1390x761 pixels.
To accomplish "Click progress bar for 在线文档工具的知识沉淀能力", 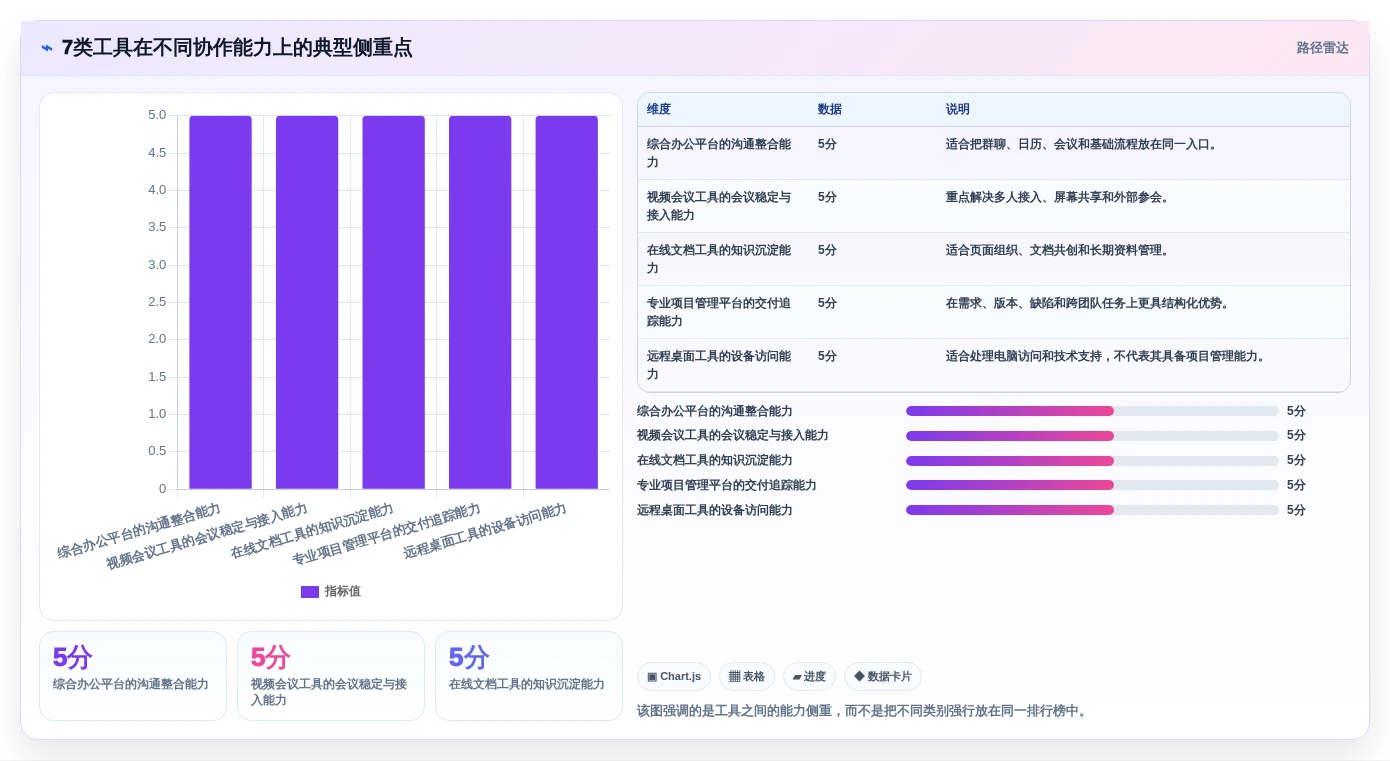I will [1092, 461].
